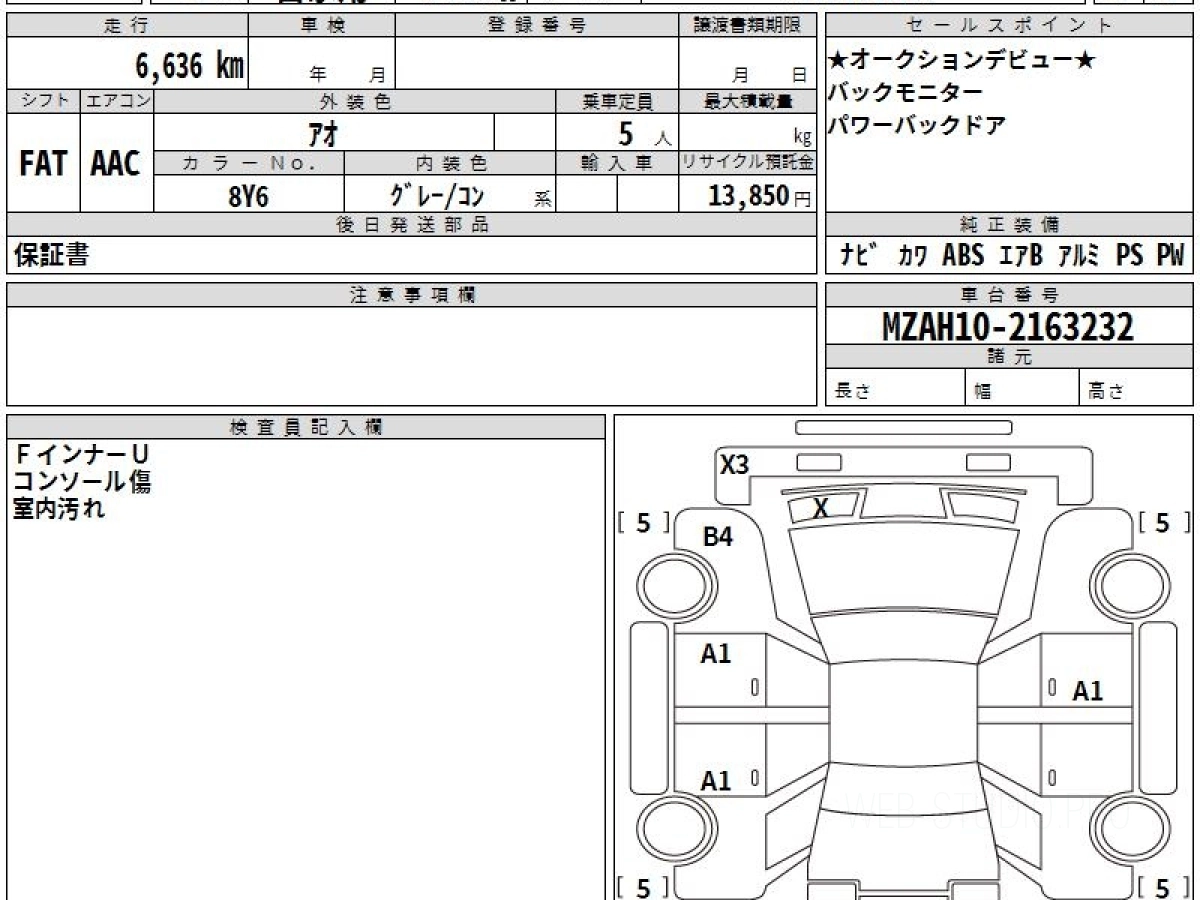Click the 保証書 entry
This screenshot has width=1200, height=900.
[x=51, y=255]
